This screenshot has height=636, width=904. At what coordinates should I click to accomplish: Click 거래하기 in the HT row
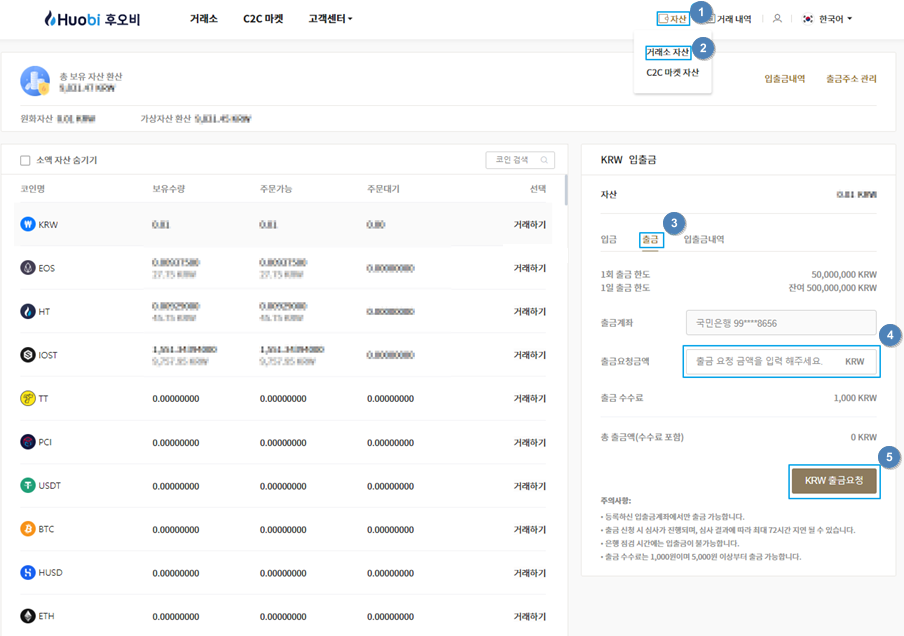(529, 311)
